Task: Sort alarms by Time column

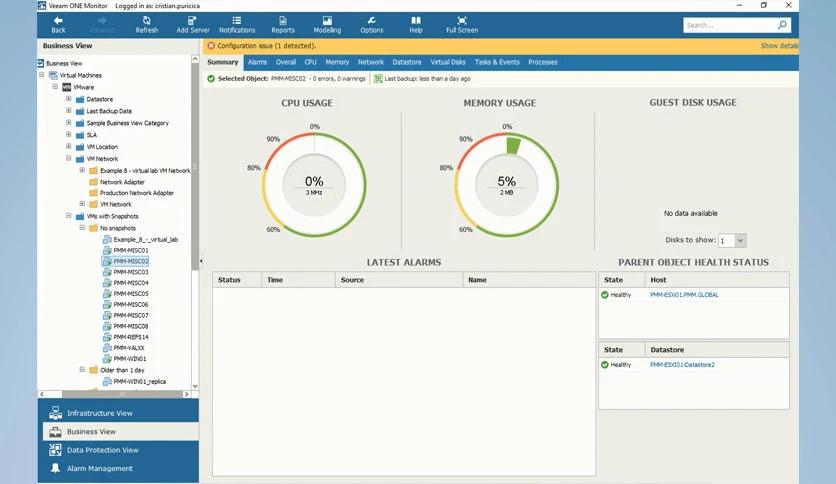Action: [x=298, y=280]
